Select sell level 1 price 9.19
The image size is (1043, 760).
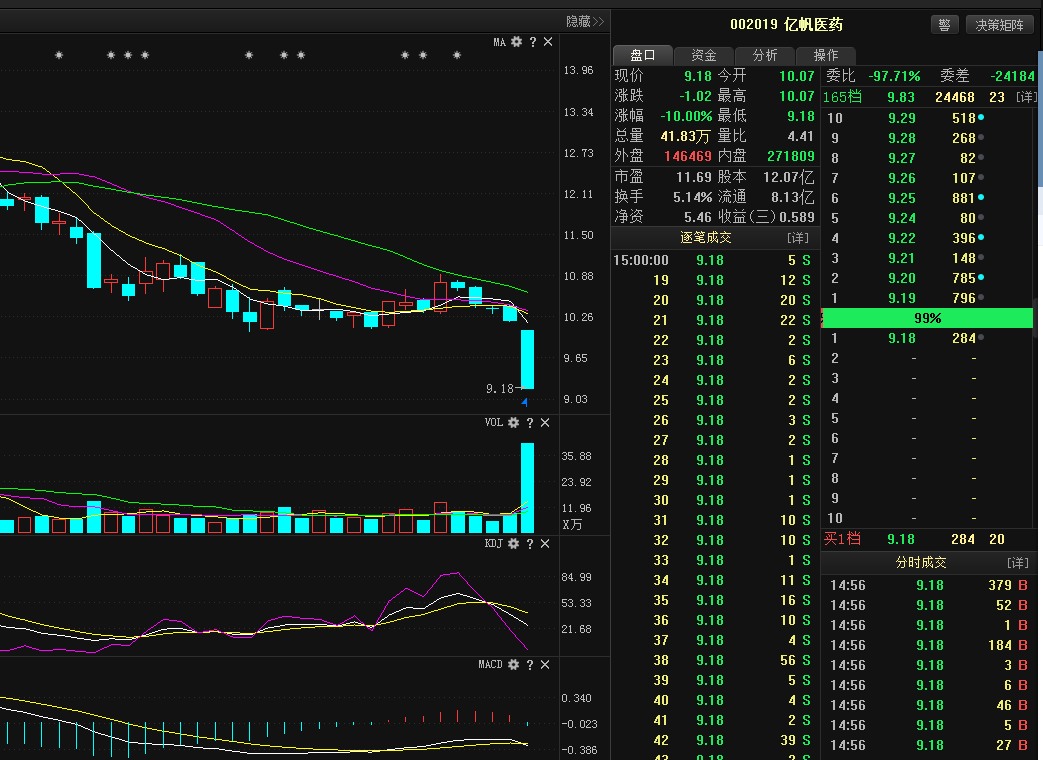point(901,299)
